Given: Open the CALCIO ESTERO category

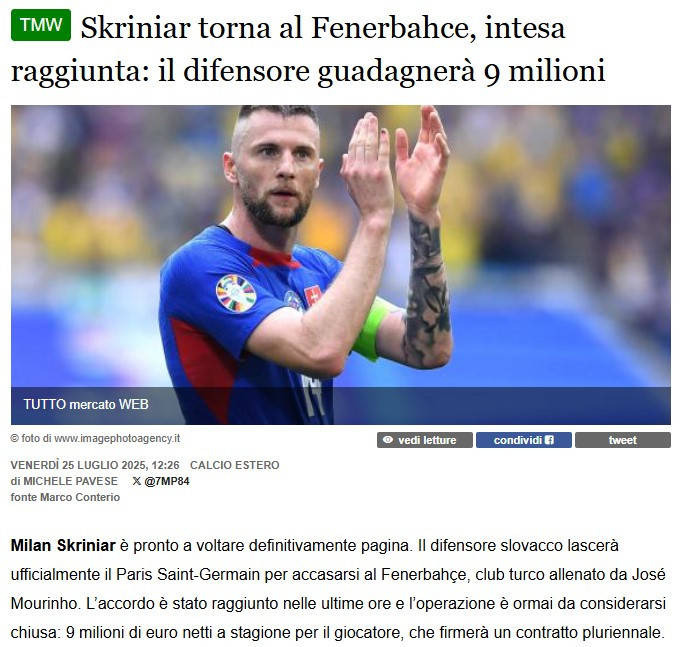Looking at the screenshot, I should (x=234, y=465).
